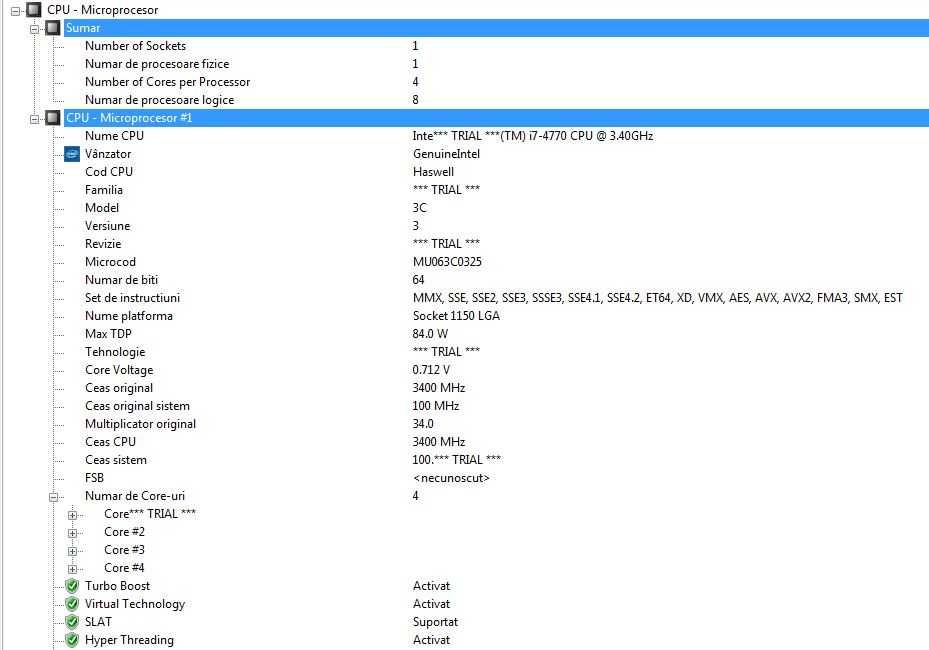Viewport: 929px width, 650px height.
Task: Select the Tehnologie label
Action: [x=115, y=352]
